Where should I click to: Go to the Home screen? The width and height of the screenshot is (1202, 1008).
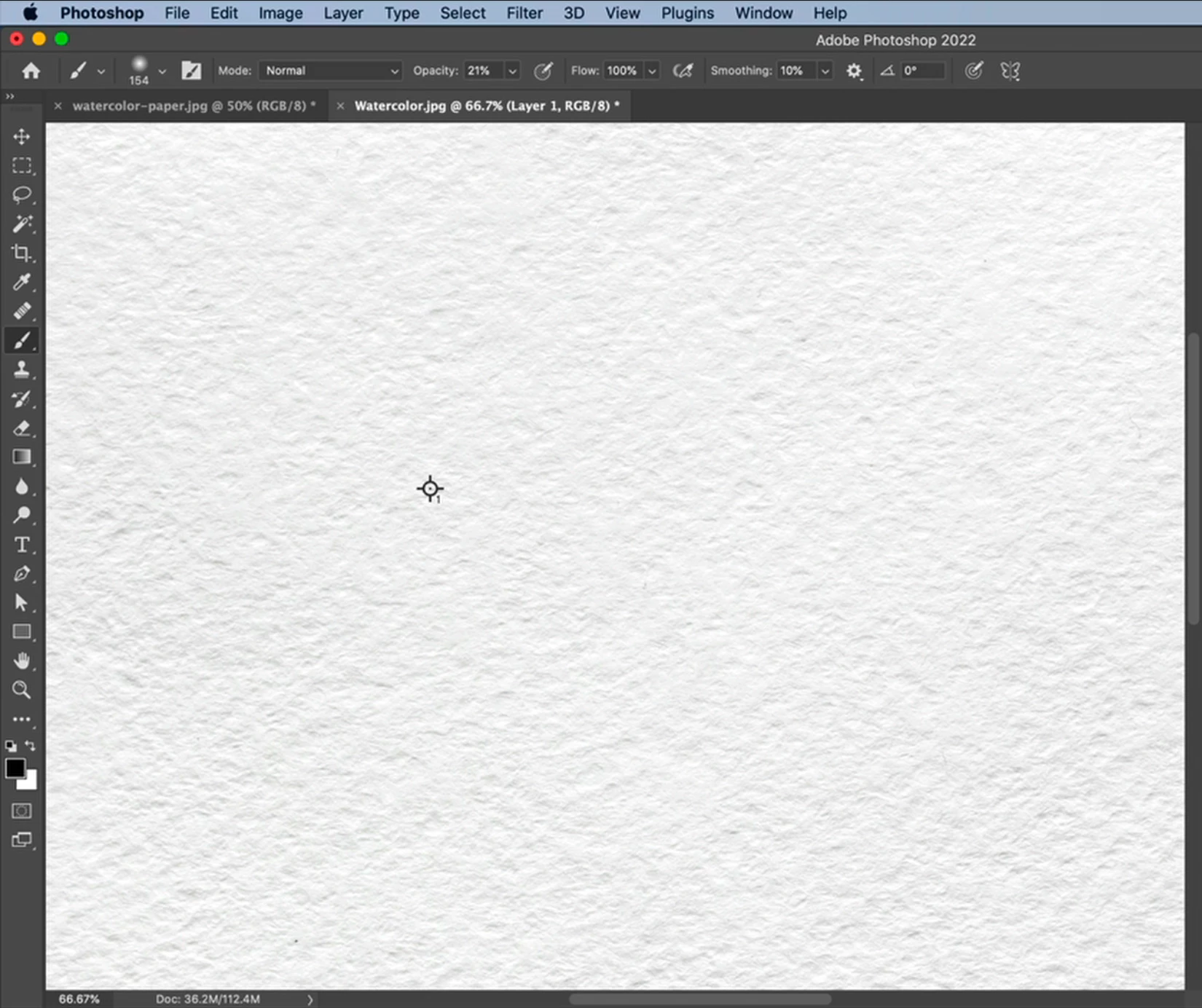[31, 71]
